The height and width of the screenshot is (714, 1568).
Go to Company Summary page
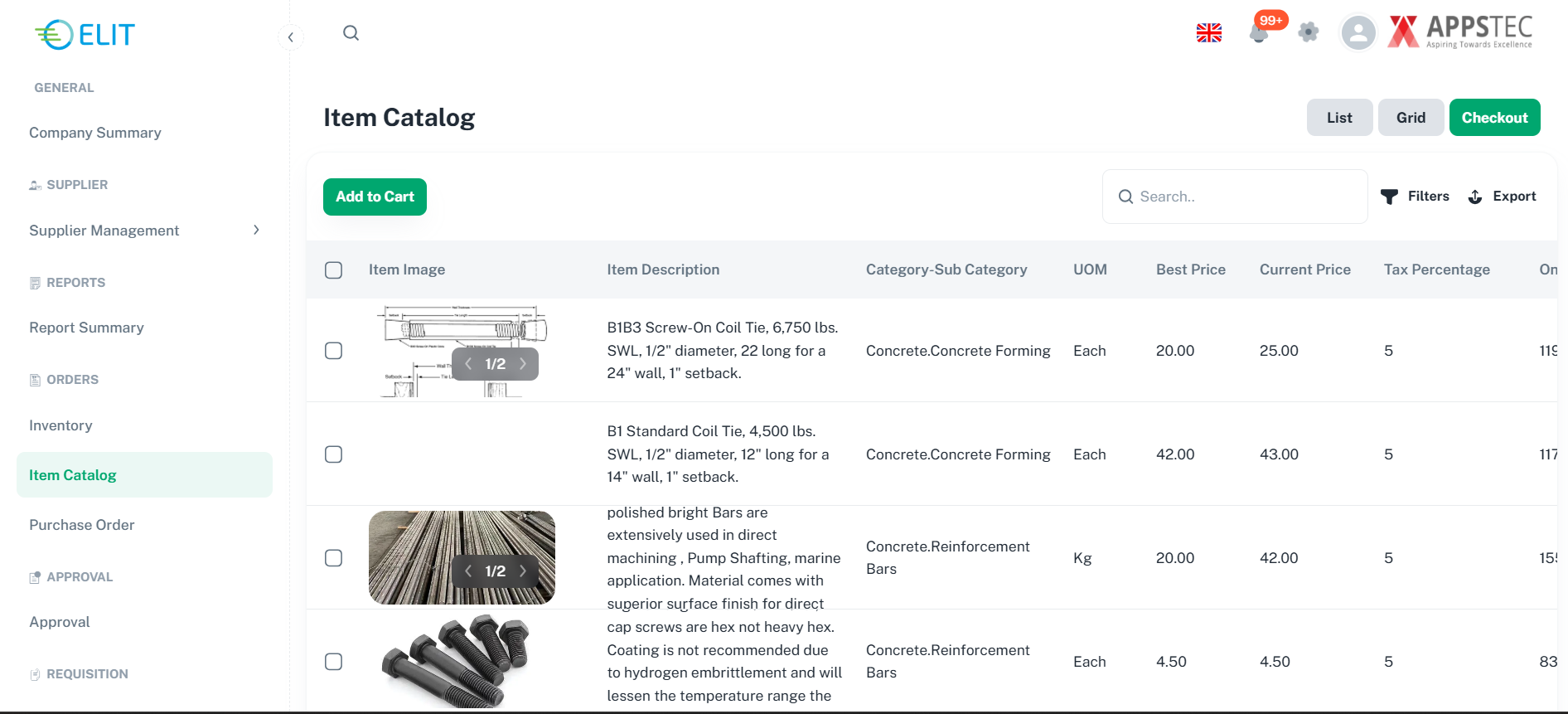95,133
